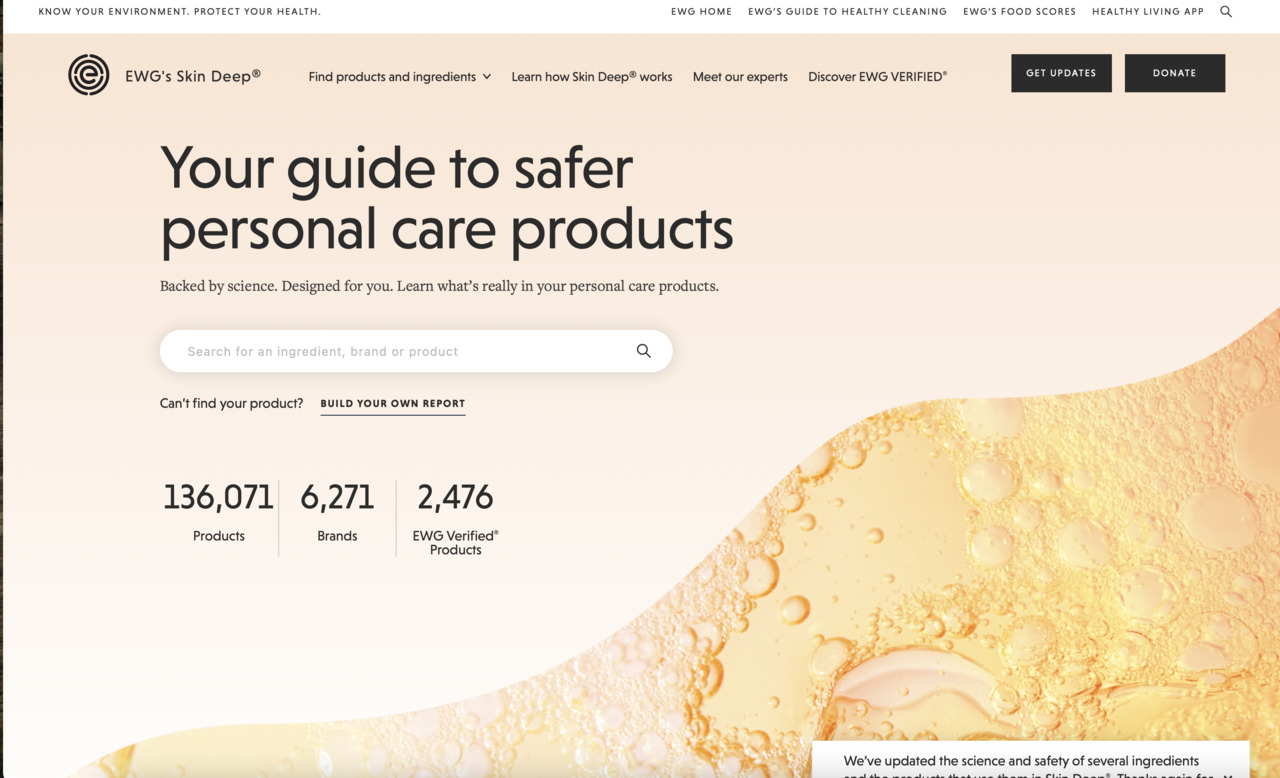Visit EWG's Guide to Healthy Cleaning
Image resolution: width=1280 pixels, height=778 pixels.
pyautogui.click(x=847, y=12)
